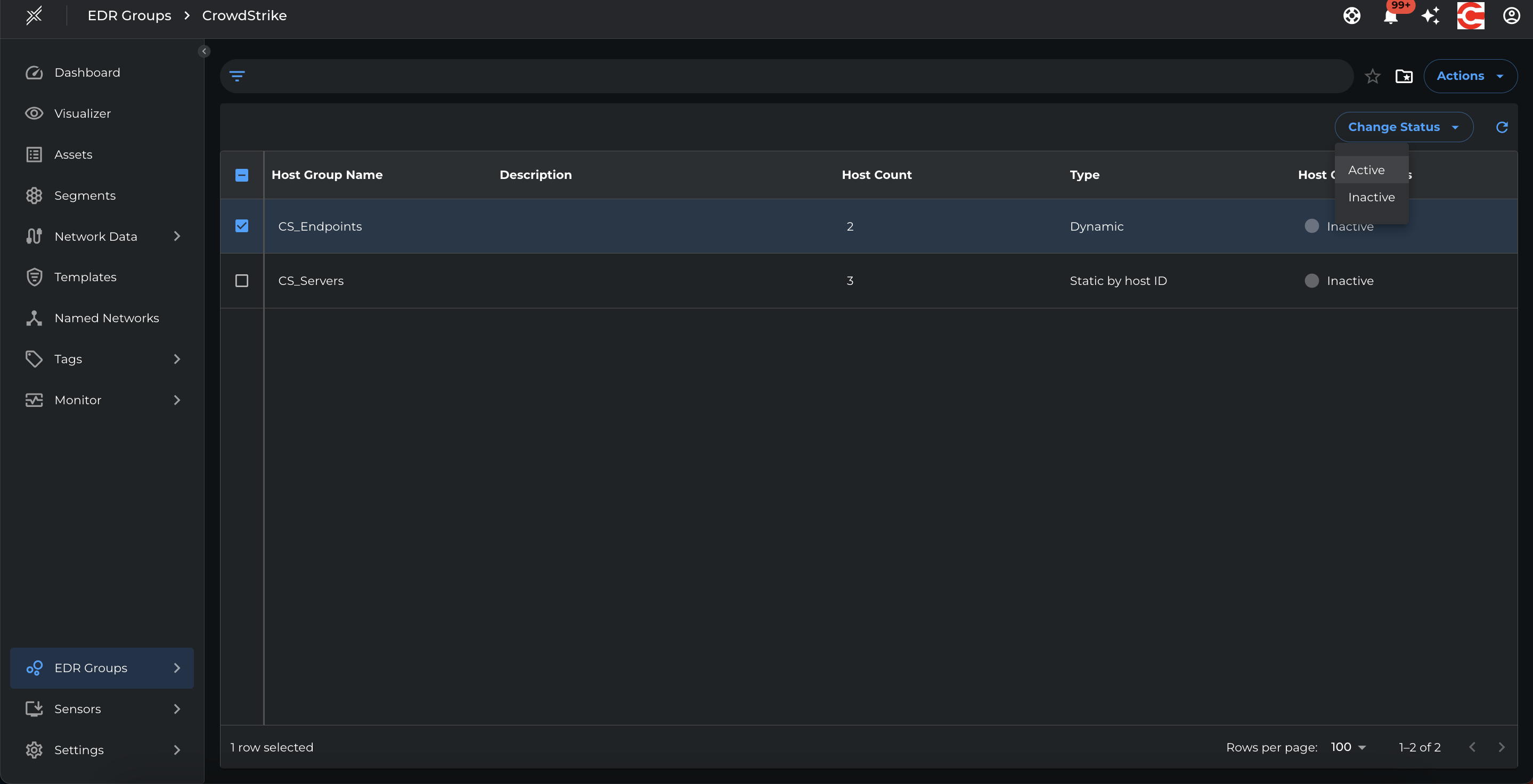
Task: Click the filter icon in search bar
Action: (x=237, y=76)
